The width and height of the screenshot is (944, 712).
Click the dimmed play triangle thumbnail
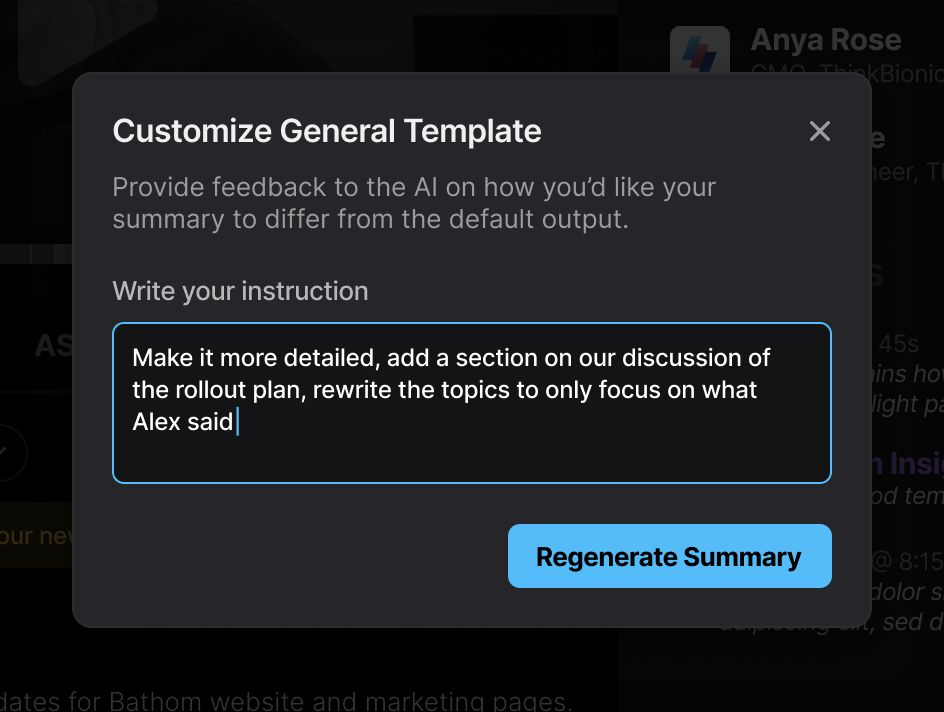84,36
